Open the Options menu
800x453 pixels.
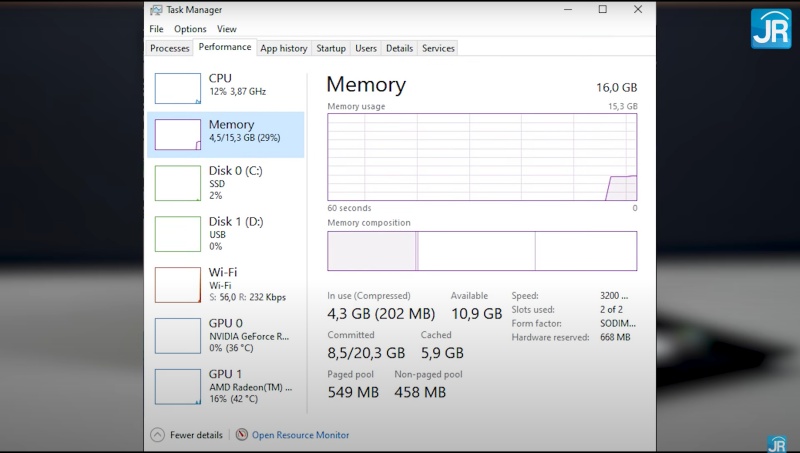[x=190, y=29]
